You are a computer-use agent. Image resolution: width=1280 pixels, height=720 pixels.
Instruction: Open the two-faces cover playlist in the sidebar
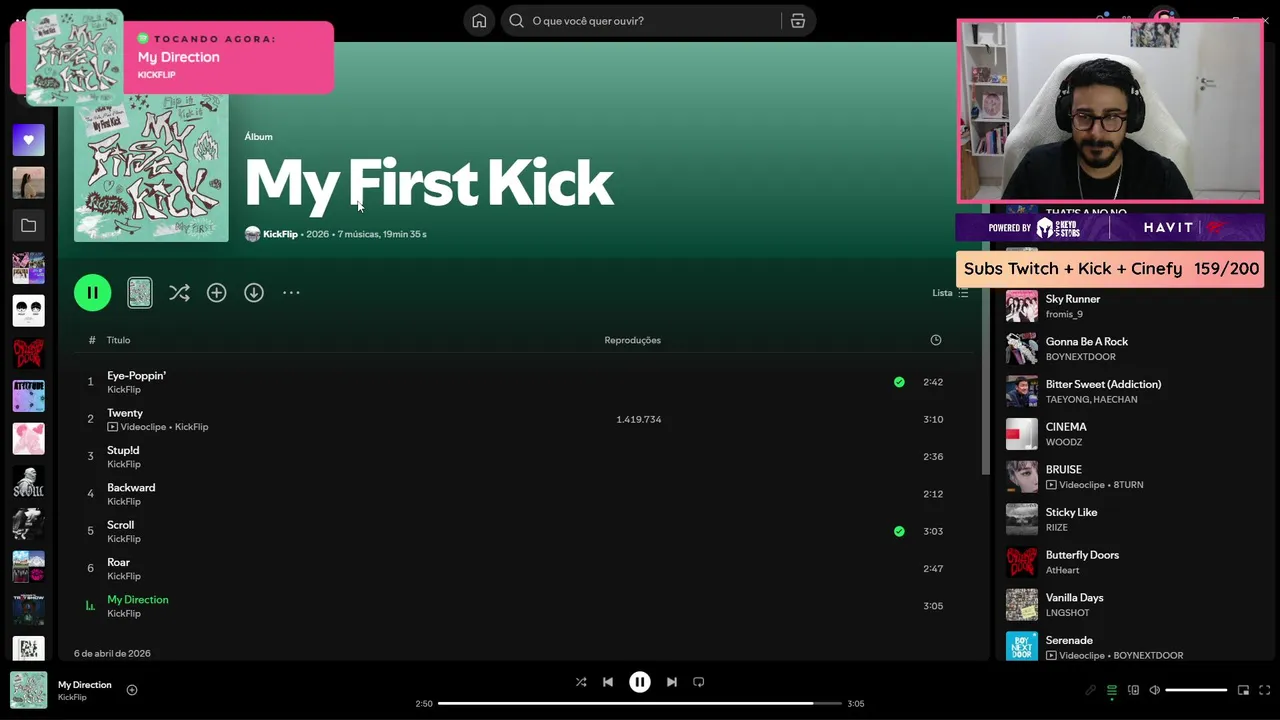[28, 311]
